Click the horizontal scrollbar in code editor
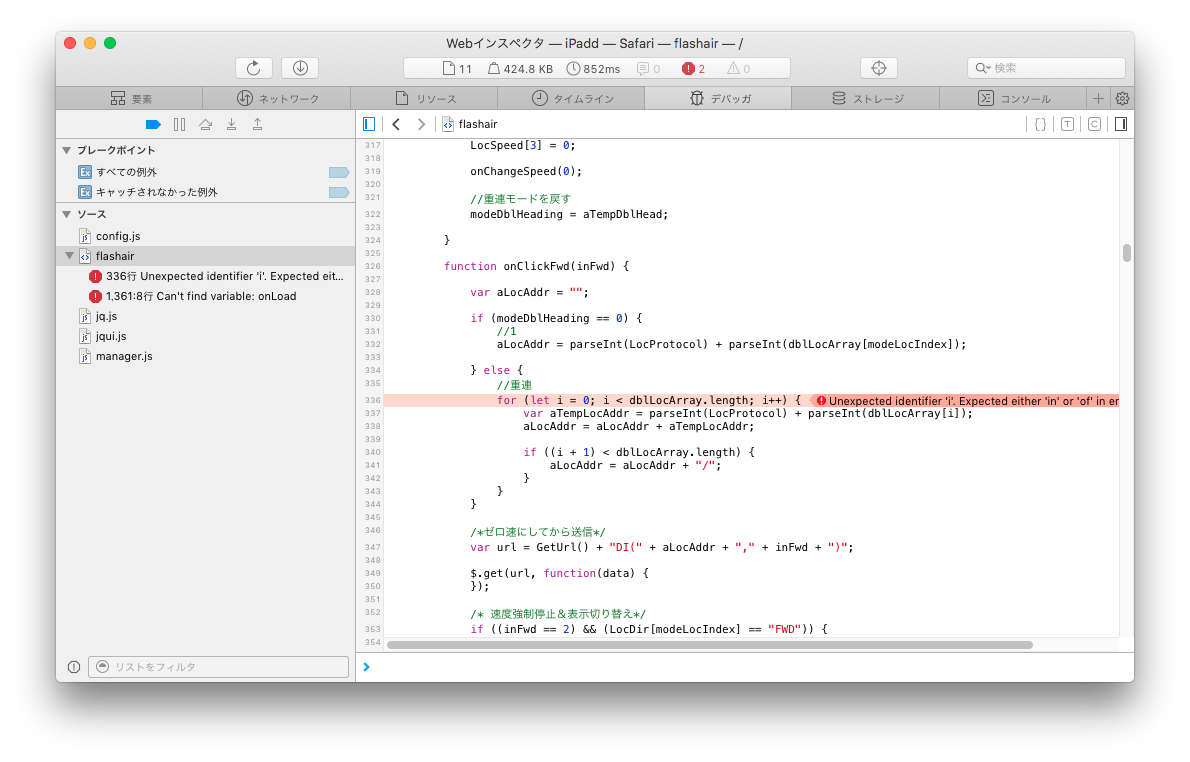Screen dimensions: 1190x762 (710, 644)
